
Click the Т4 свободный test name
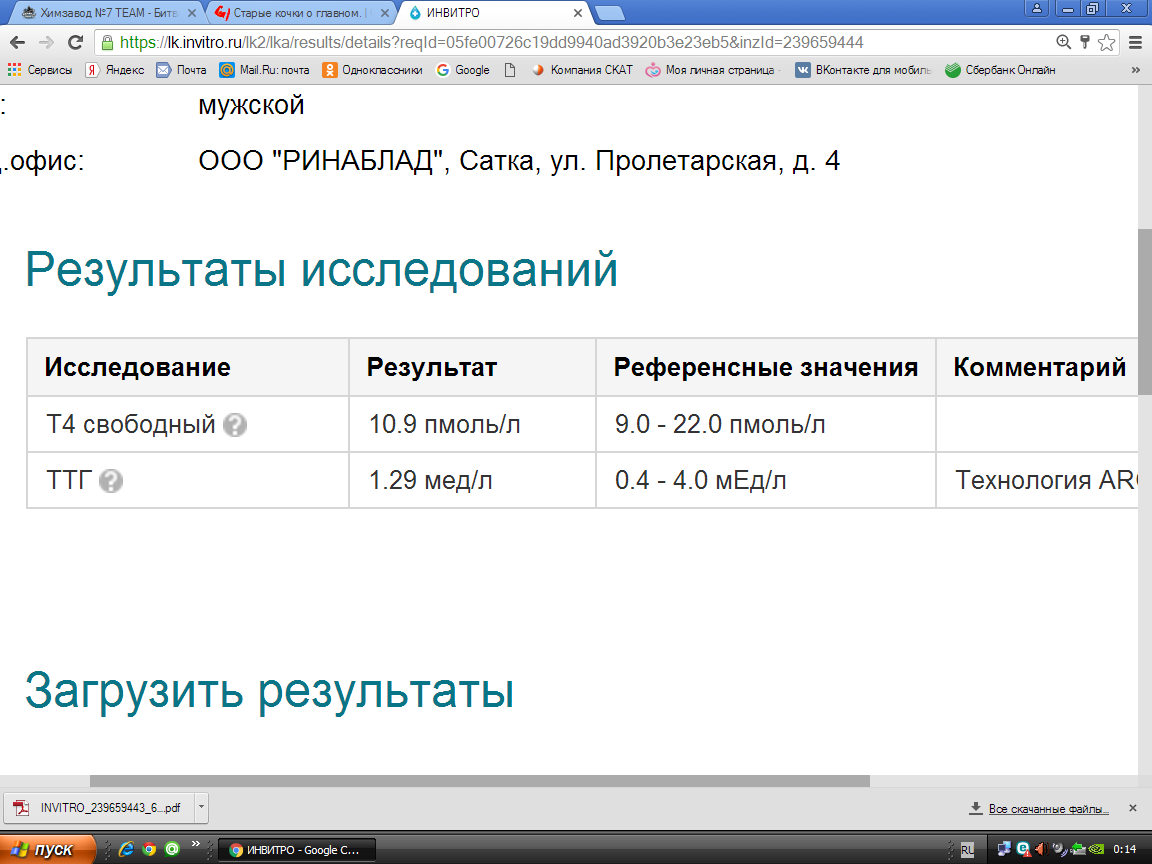tap(131, 425)
